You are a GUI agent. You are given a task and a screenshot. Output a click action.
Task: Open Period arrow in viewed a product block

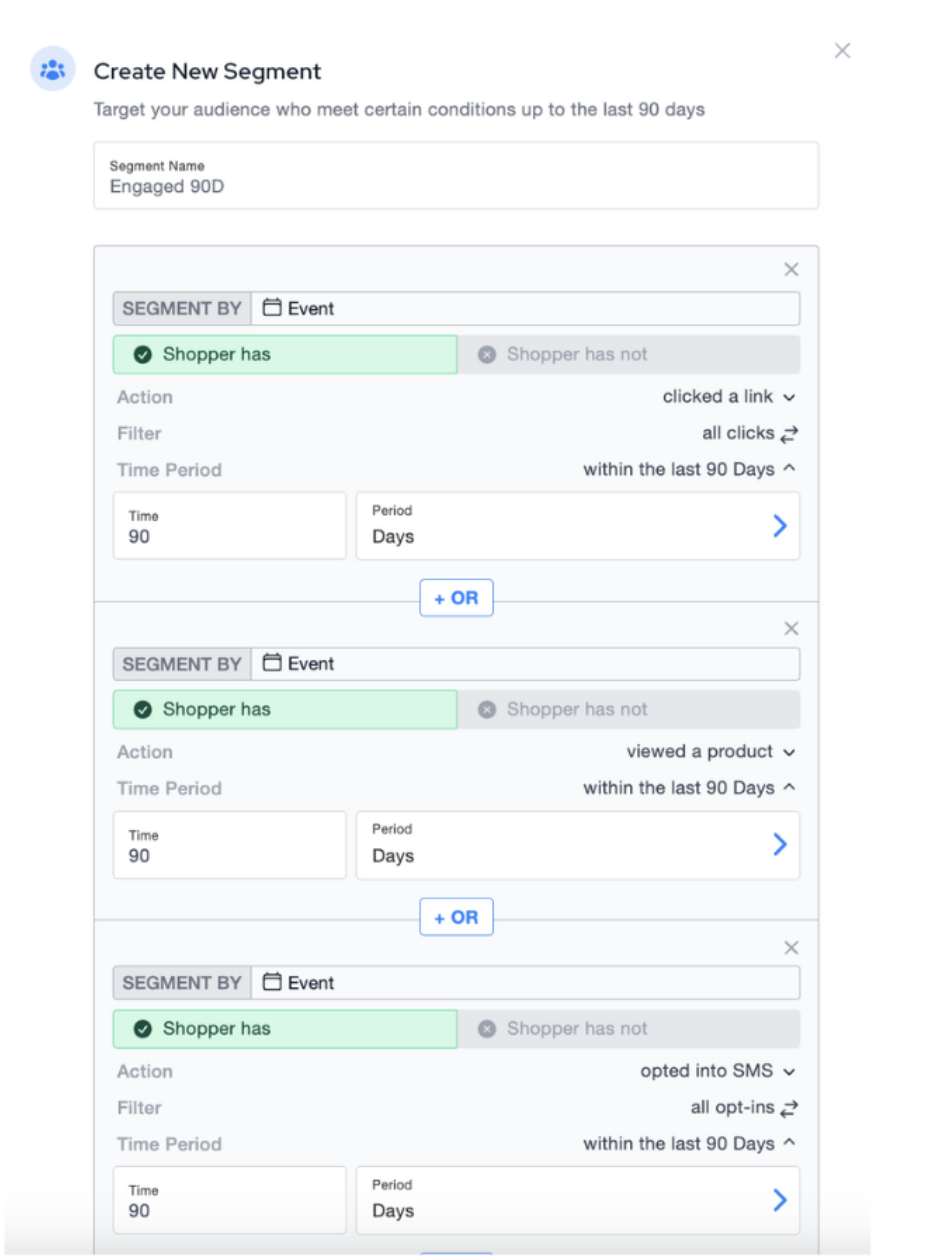(x=780, y=845)
